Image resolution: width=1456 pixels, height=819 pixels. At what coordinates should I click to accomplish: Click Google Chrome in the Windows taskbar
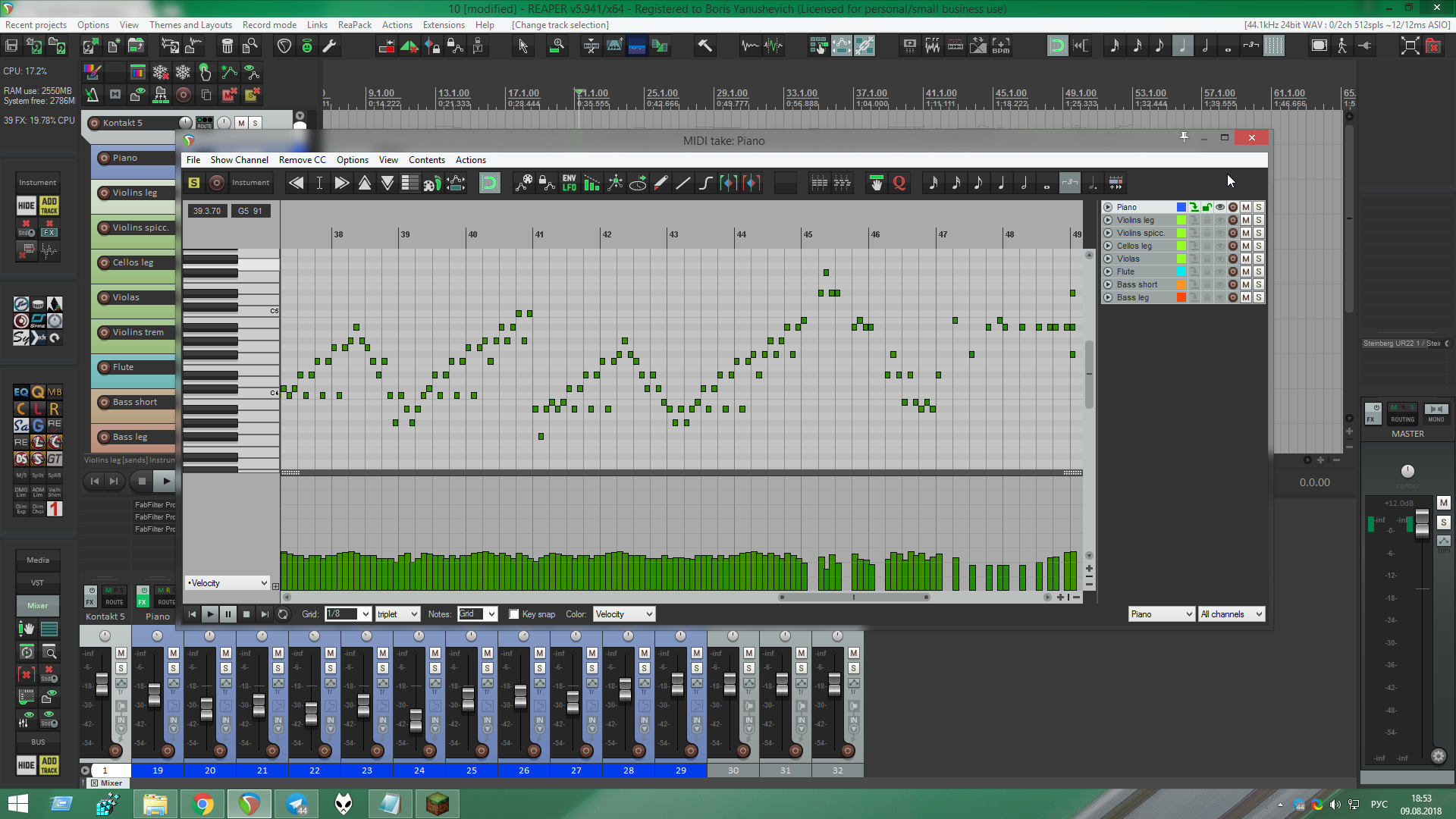coord(202,804)
